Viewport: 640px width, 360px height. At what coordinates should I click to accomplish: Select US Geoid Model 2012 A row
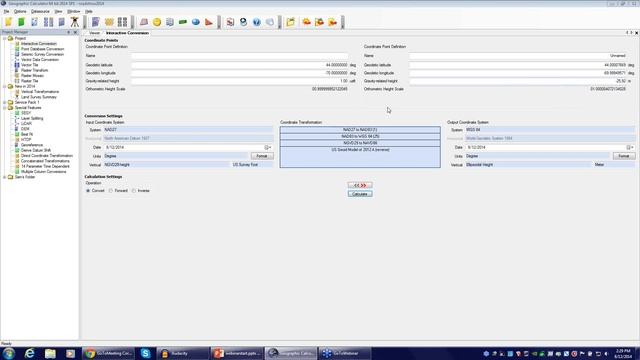(x=360, y=150)
